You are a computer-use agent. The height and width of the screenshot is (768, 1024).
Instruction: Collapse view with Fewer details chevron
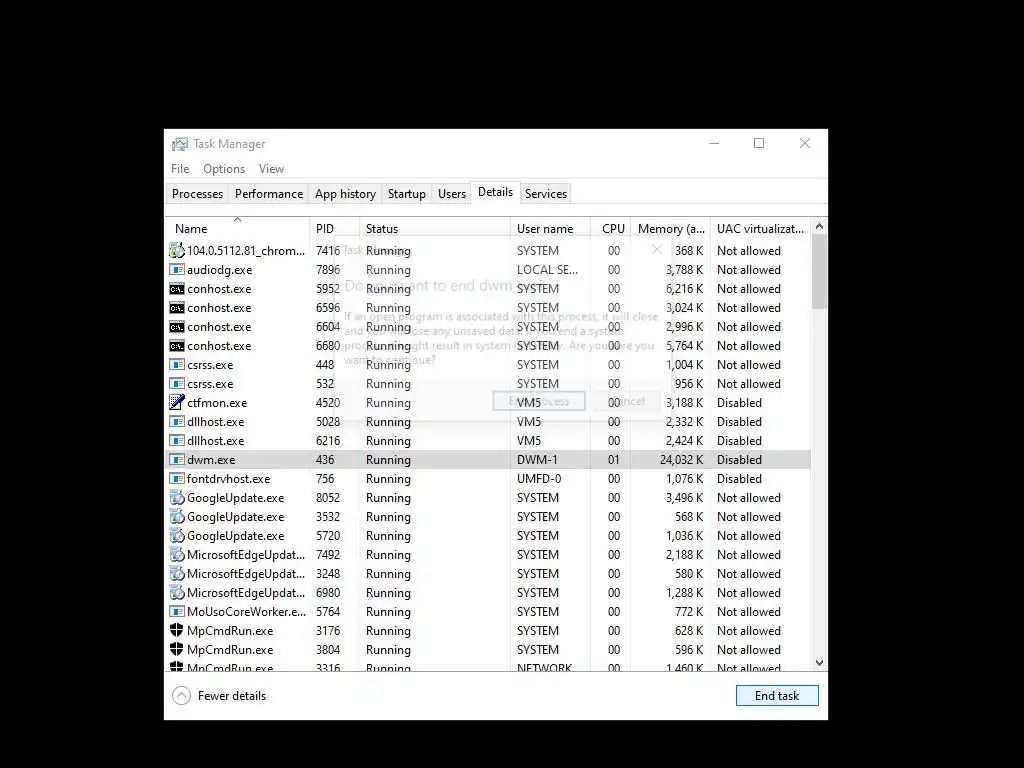coord(181,696)
